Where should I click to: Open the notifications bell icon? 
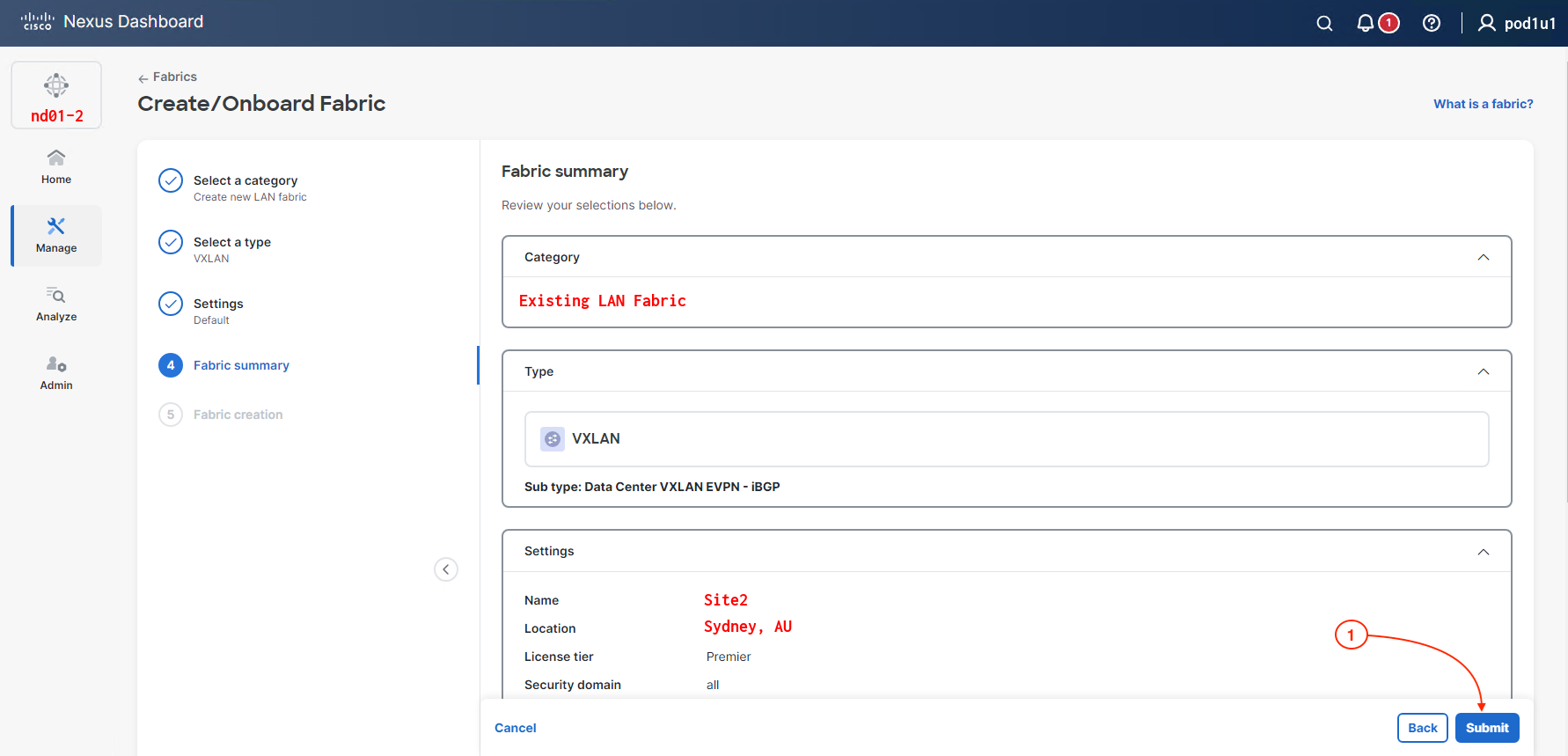[x=1366, y=24]
